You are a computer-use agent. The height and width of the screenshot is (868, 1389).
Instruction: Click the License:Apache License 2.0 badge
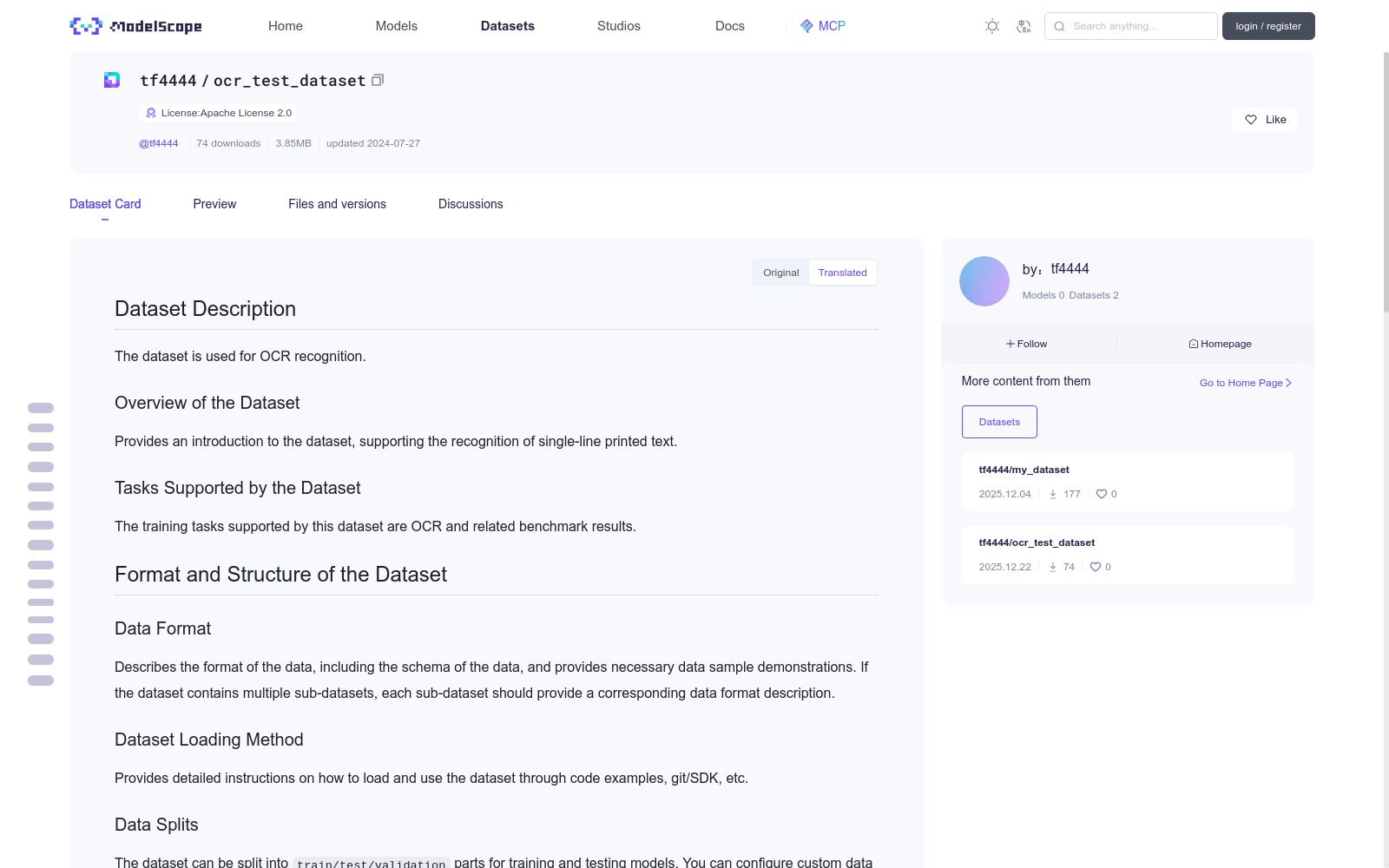pyautogui.click(x=217, y=113)
